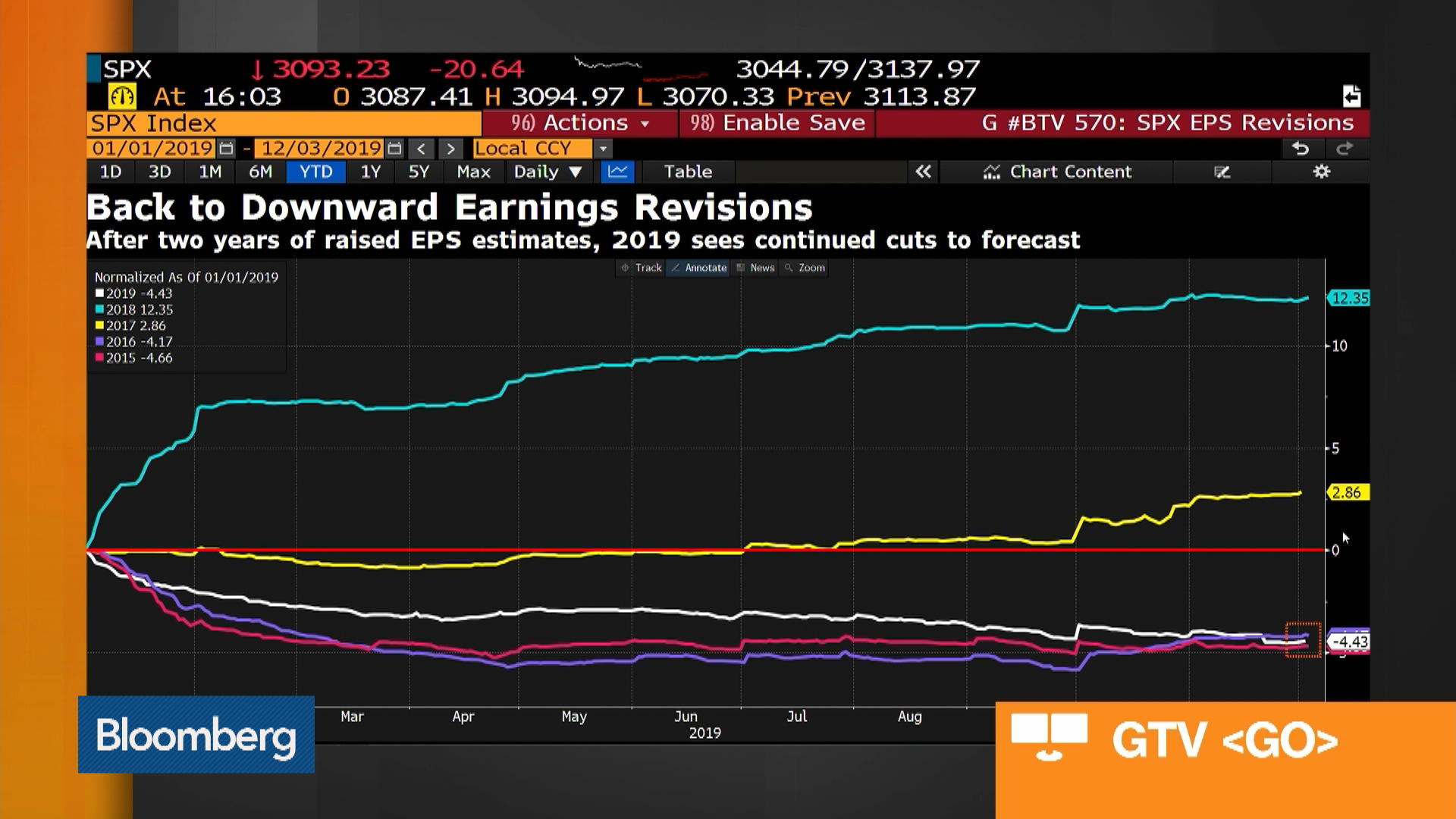Select the 3D range tab
1456x819 pixels.
(x=159, y=172)
